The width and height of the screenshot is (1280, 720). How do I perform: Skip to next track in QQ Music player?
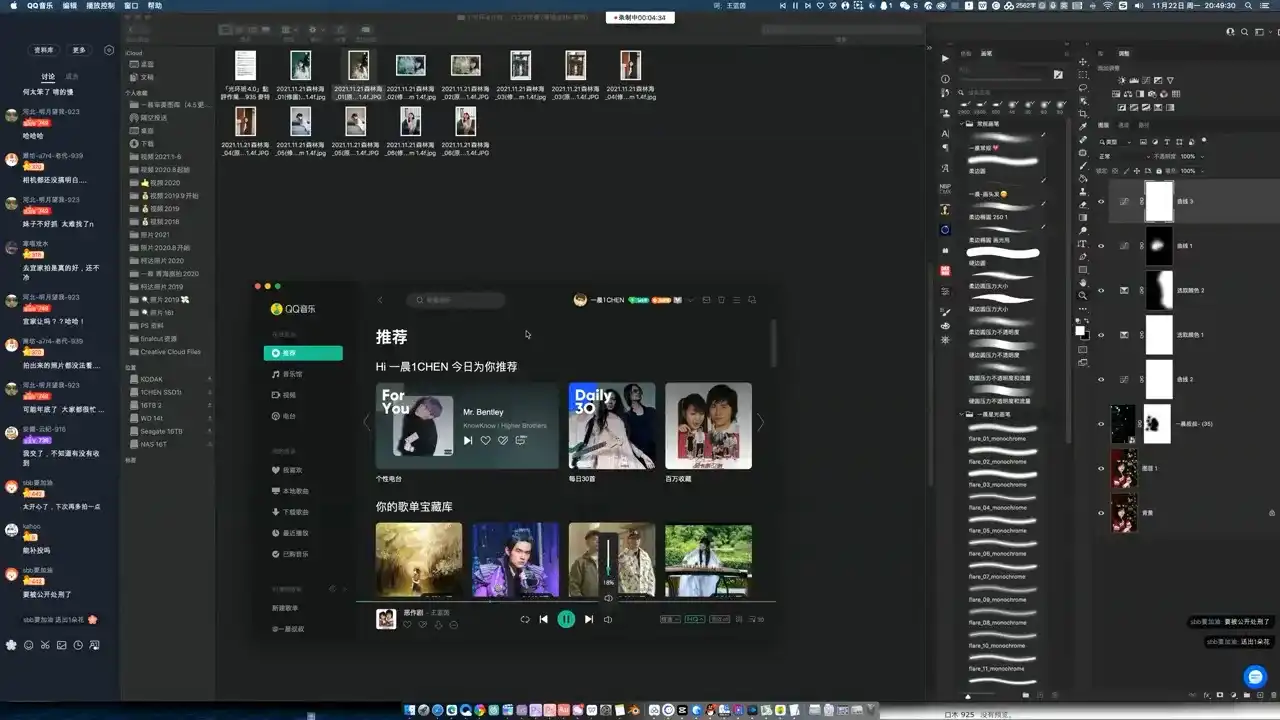pyautogui.click(x=589, y=619)
